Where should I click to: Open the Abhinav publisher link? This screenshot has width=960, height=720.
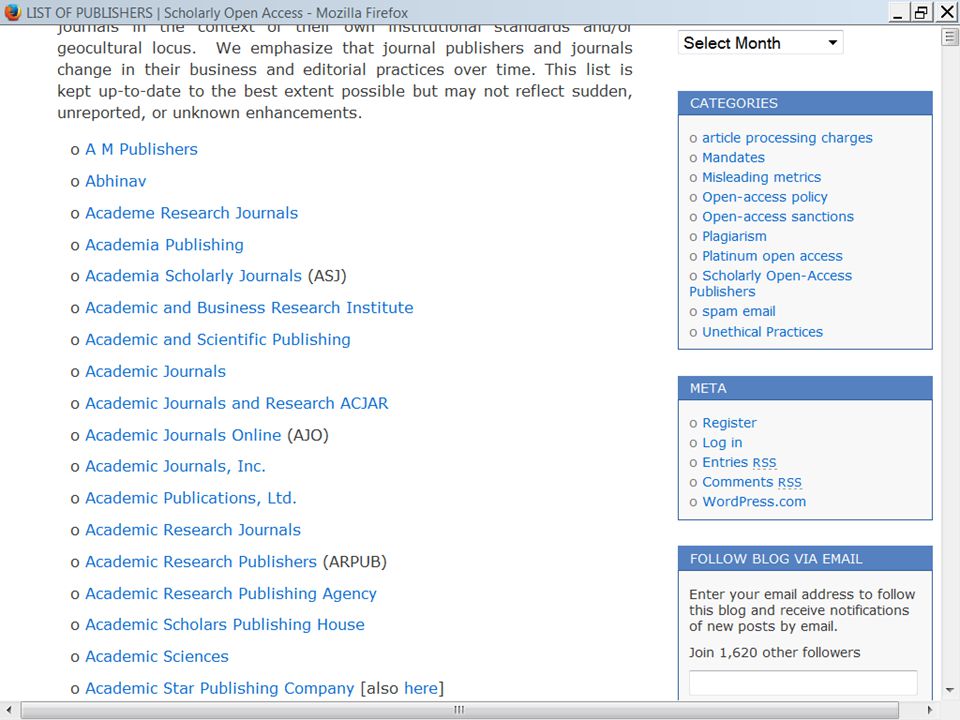click(116, 181)
